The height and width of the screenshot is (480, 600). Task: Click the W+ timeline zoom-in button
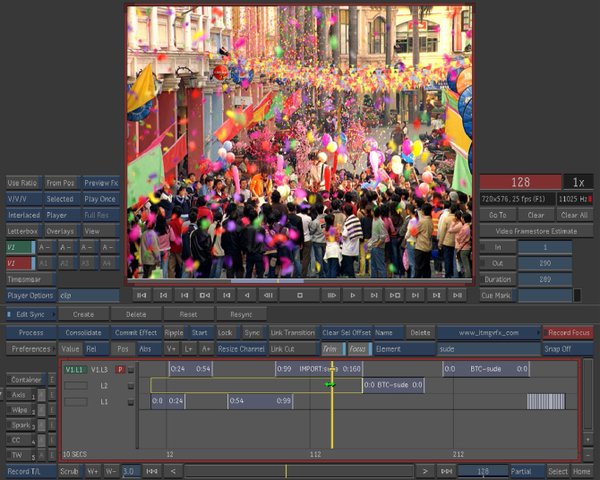click(x=92, y=470)
